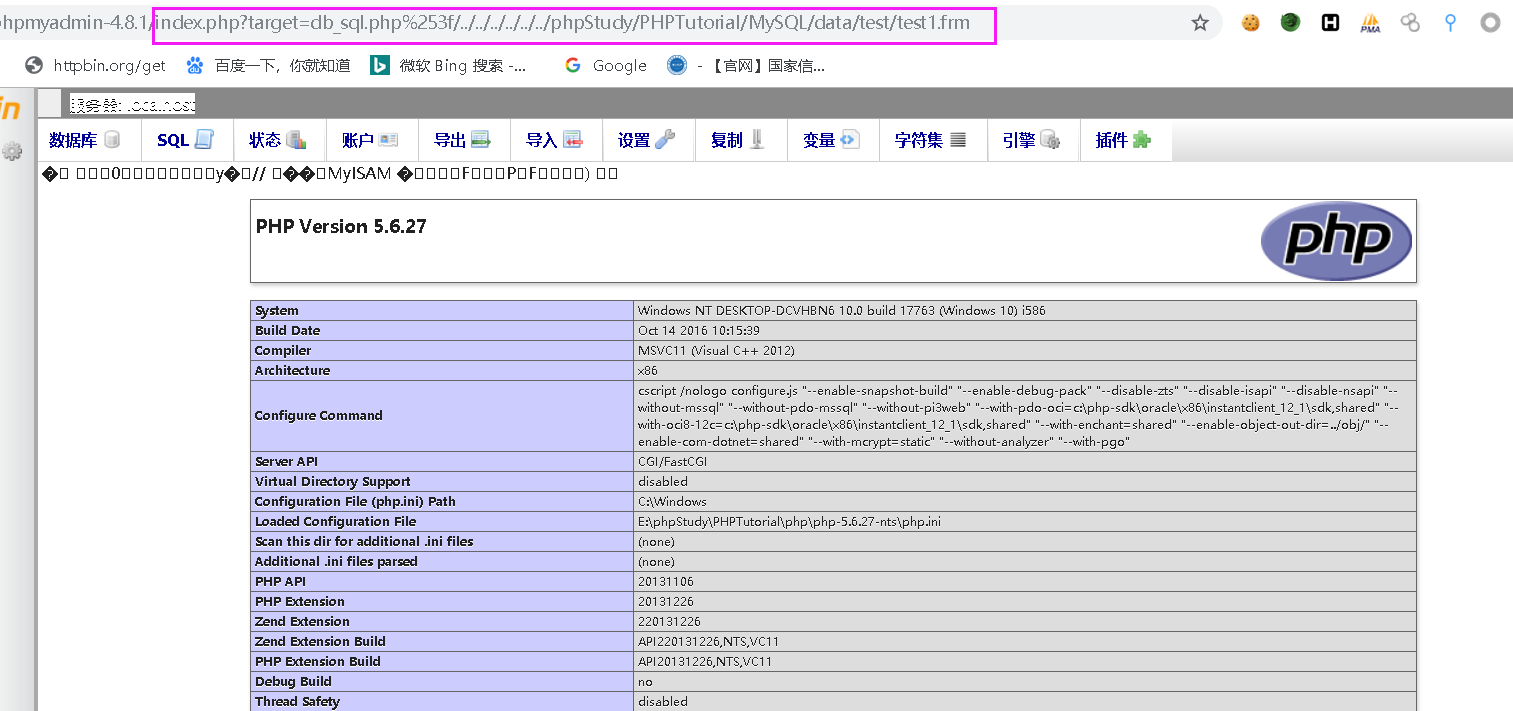The width and height of the screenshot is (1513, 711).
Task: Click the cookie-shaped browser extension icon
Action: click(1250, 22)
